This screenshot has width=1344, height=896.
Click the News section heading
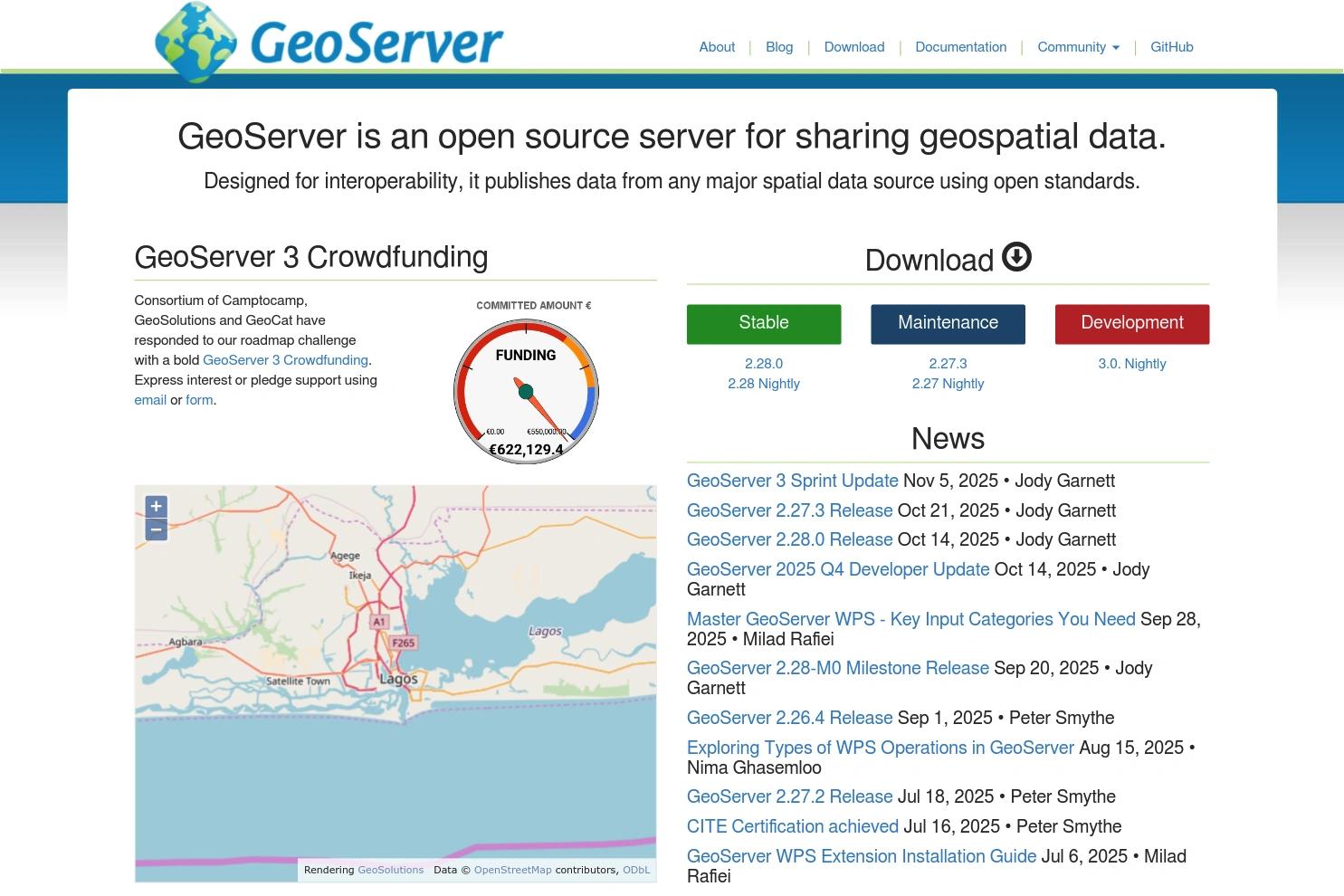948,439
